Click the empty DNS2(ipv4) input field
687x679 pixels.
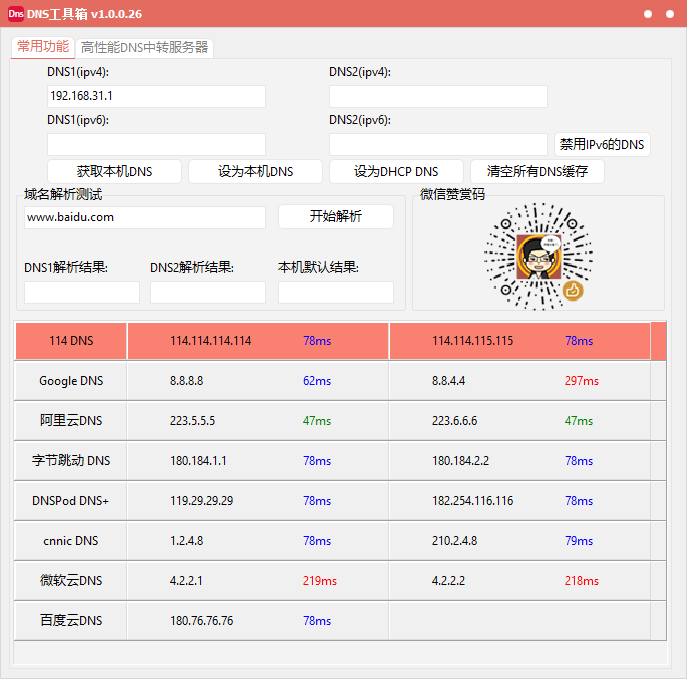pyautogui.click(x=438, y=96)
